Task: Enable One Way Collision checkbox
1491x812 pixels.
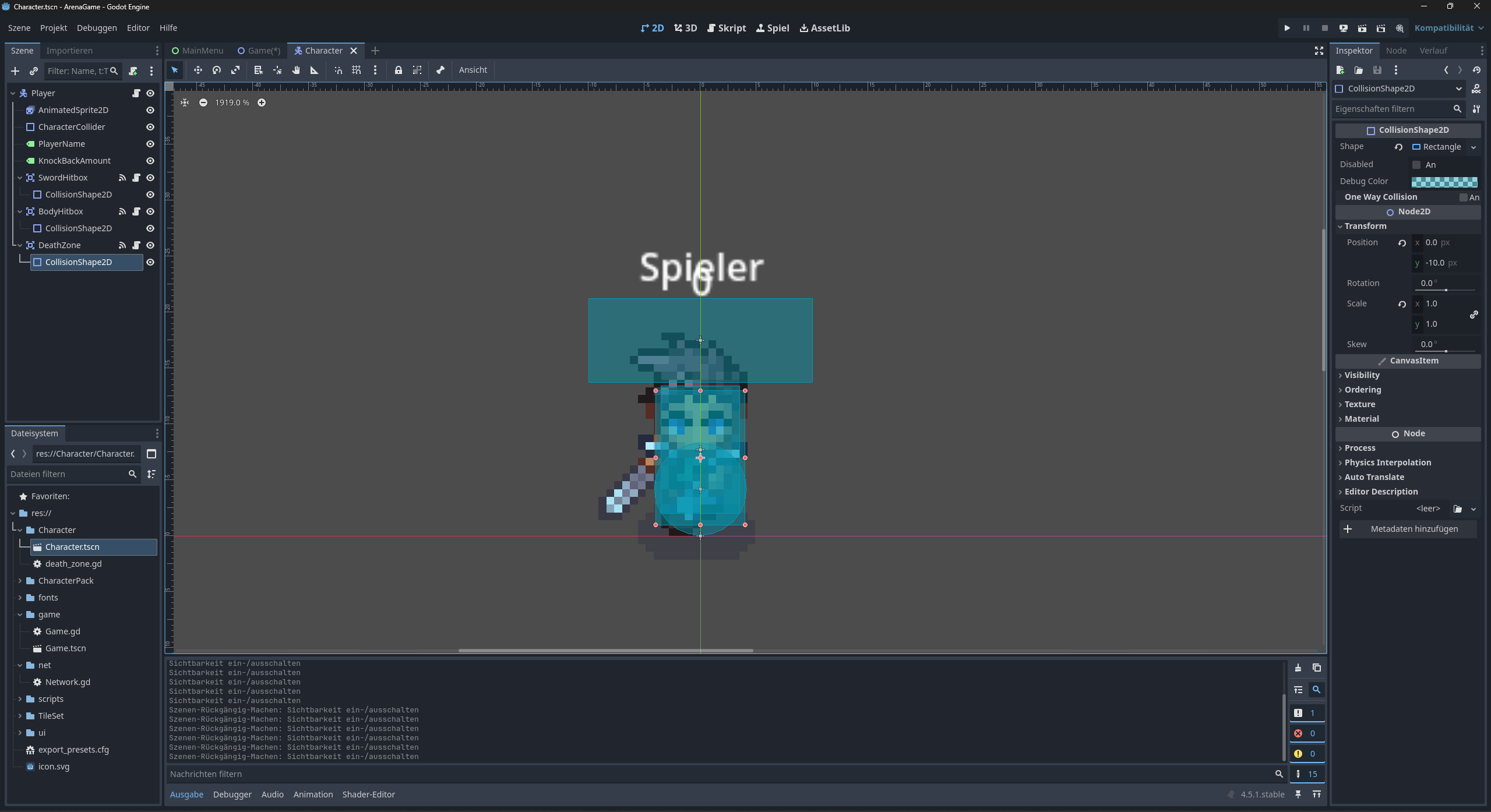Action: click(x=1463, y=197)
